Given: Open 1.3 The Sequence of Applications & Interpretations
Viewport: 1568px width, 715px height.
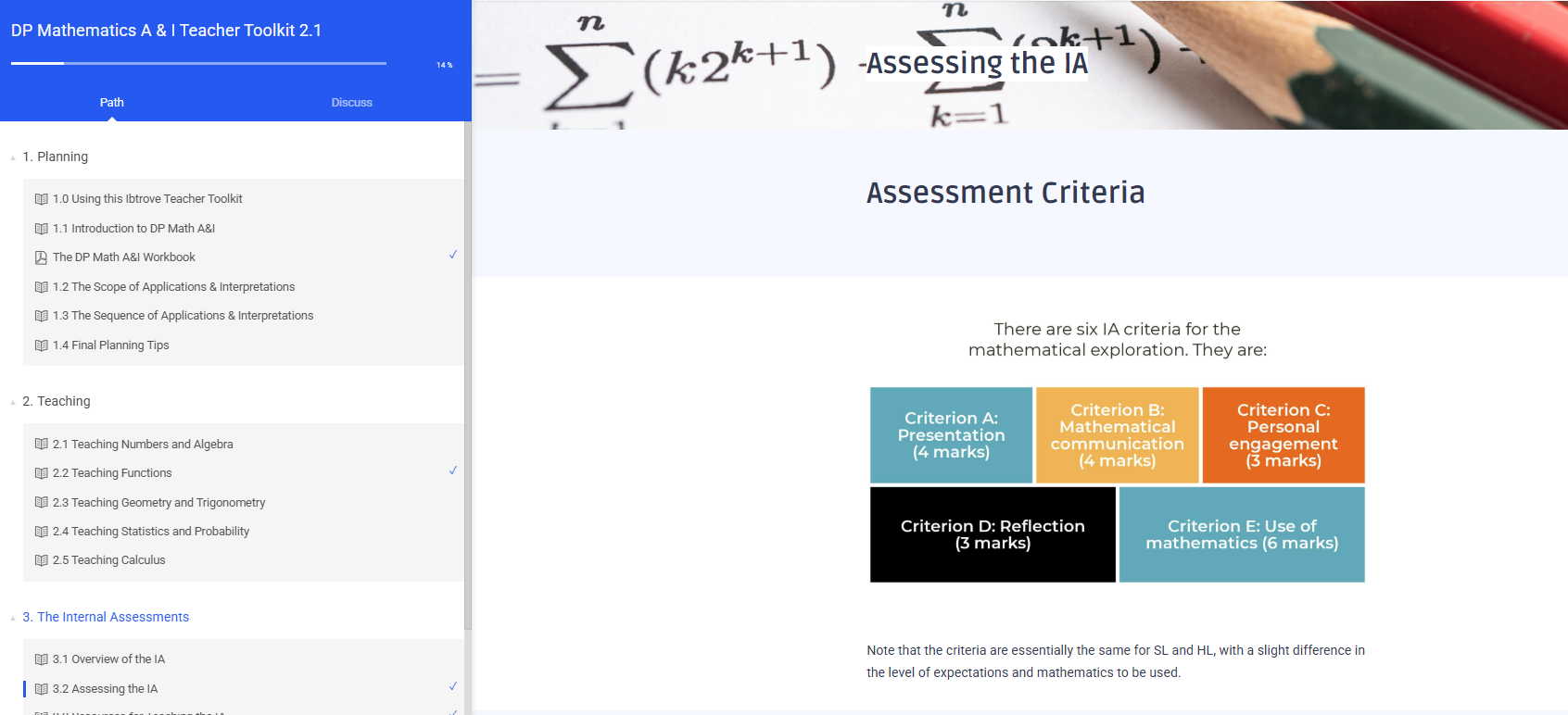Looking at the screenshot, I should (183, 316).
